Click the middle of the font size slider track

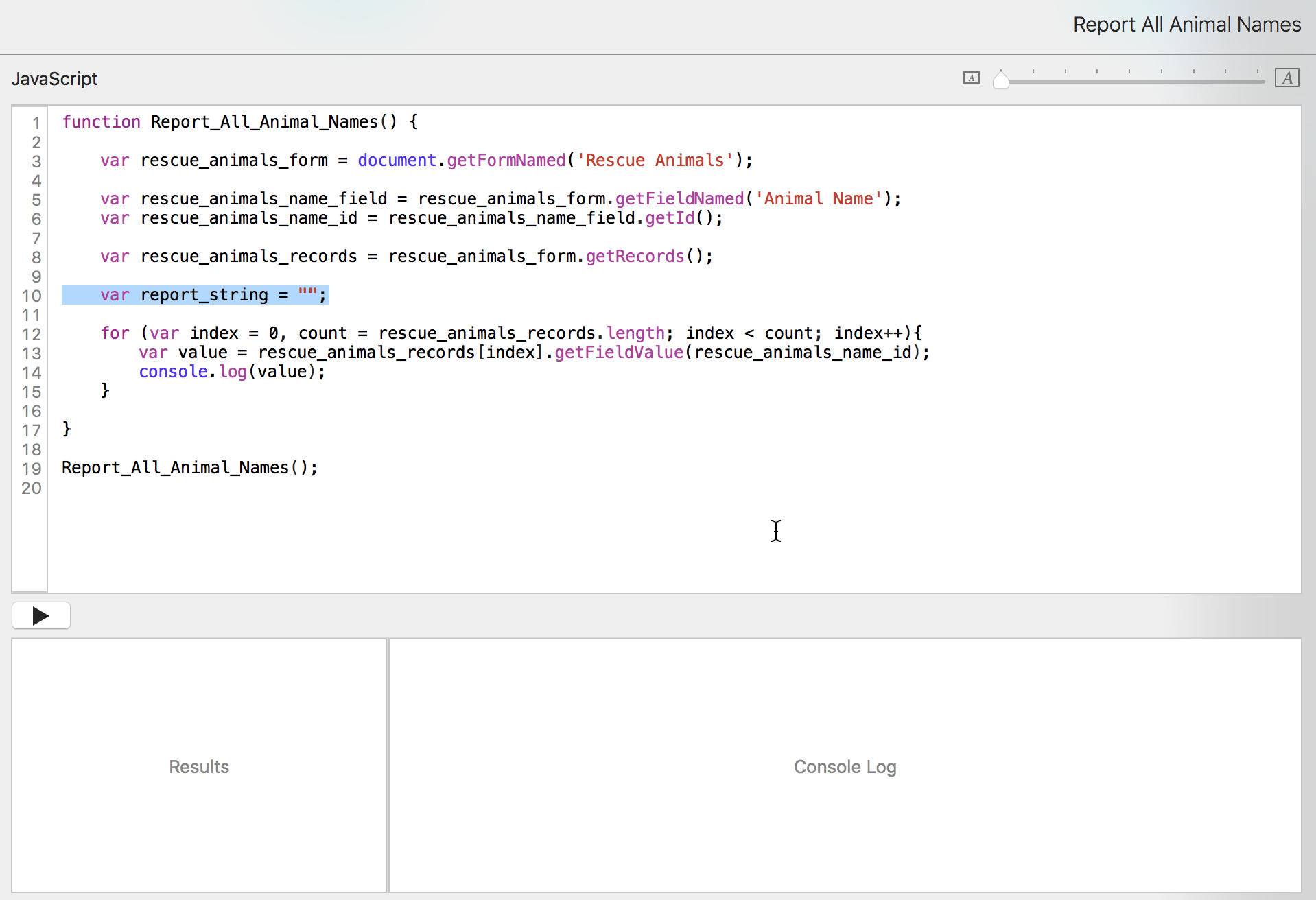point(1132,81)
